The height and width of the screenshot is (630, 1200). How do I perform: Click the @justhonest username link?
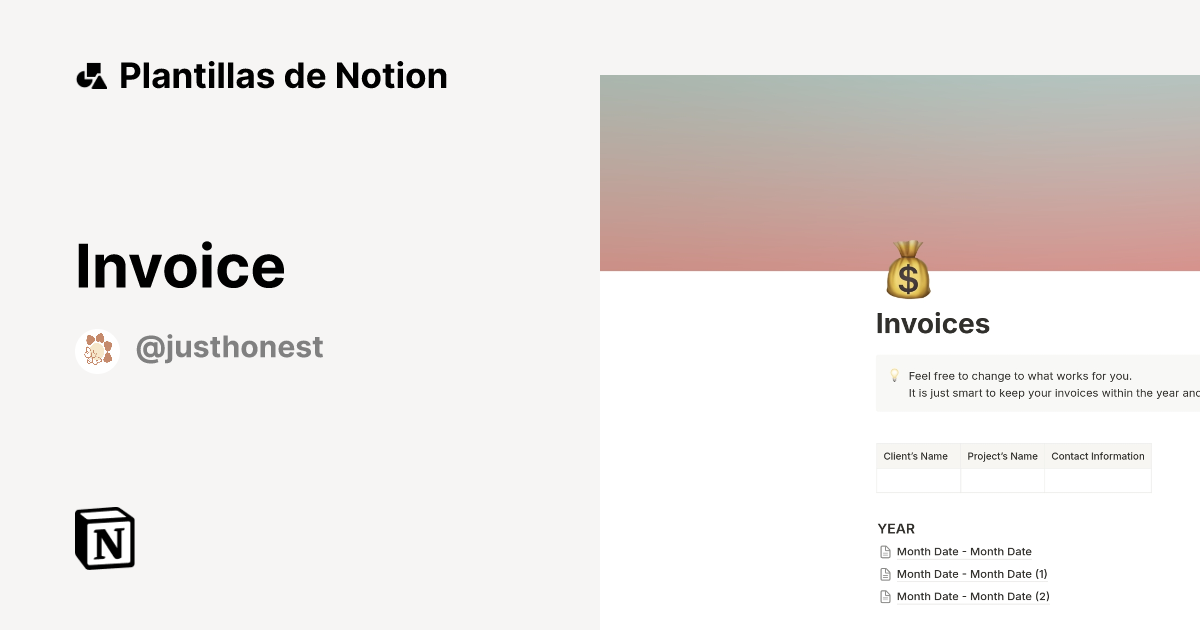point(229,346)
